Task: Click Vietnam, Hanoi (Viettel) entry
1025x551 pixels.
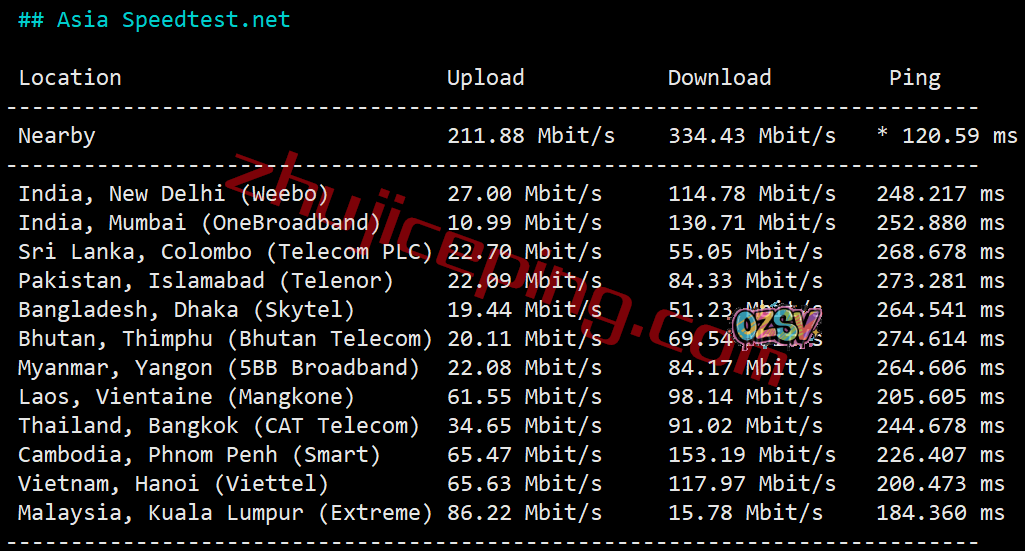Action: [x=173, y=484]
